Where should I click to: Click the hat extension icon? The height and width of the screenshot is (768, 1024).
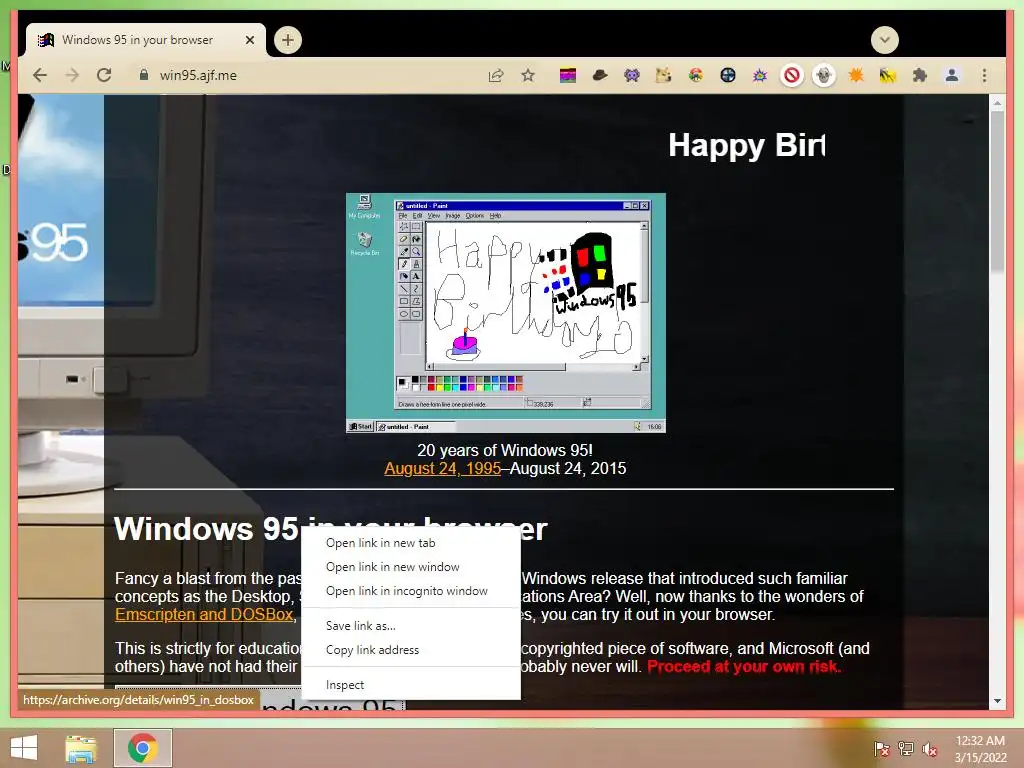[x=600, y=76]
